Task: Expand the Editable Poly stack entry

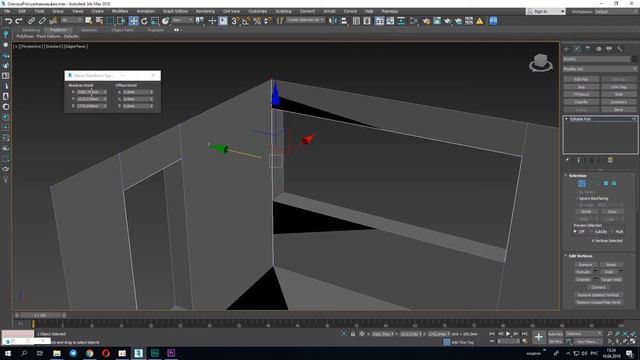Action: point(566,119)
